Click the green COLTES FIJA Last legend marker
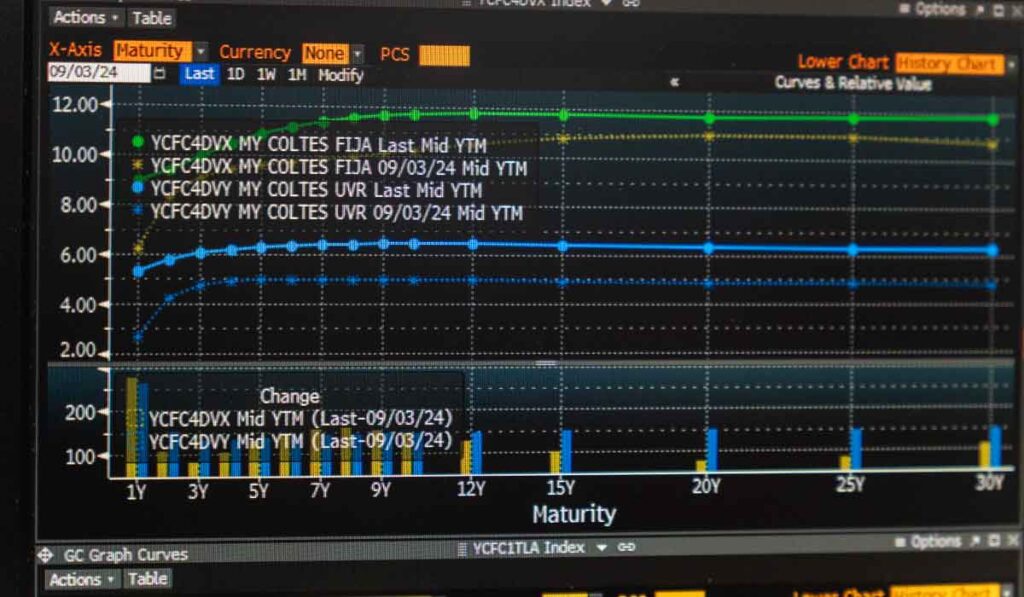Screen dimensions: 1024x597 point(138,142)
